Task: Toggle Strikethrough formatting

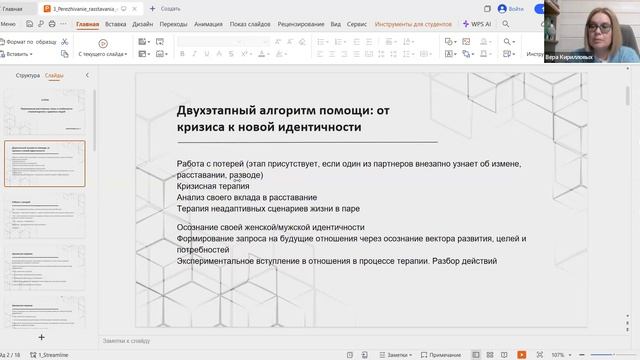Action: [x=231, y=54]
